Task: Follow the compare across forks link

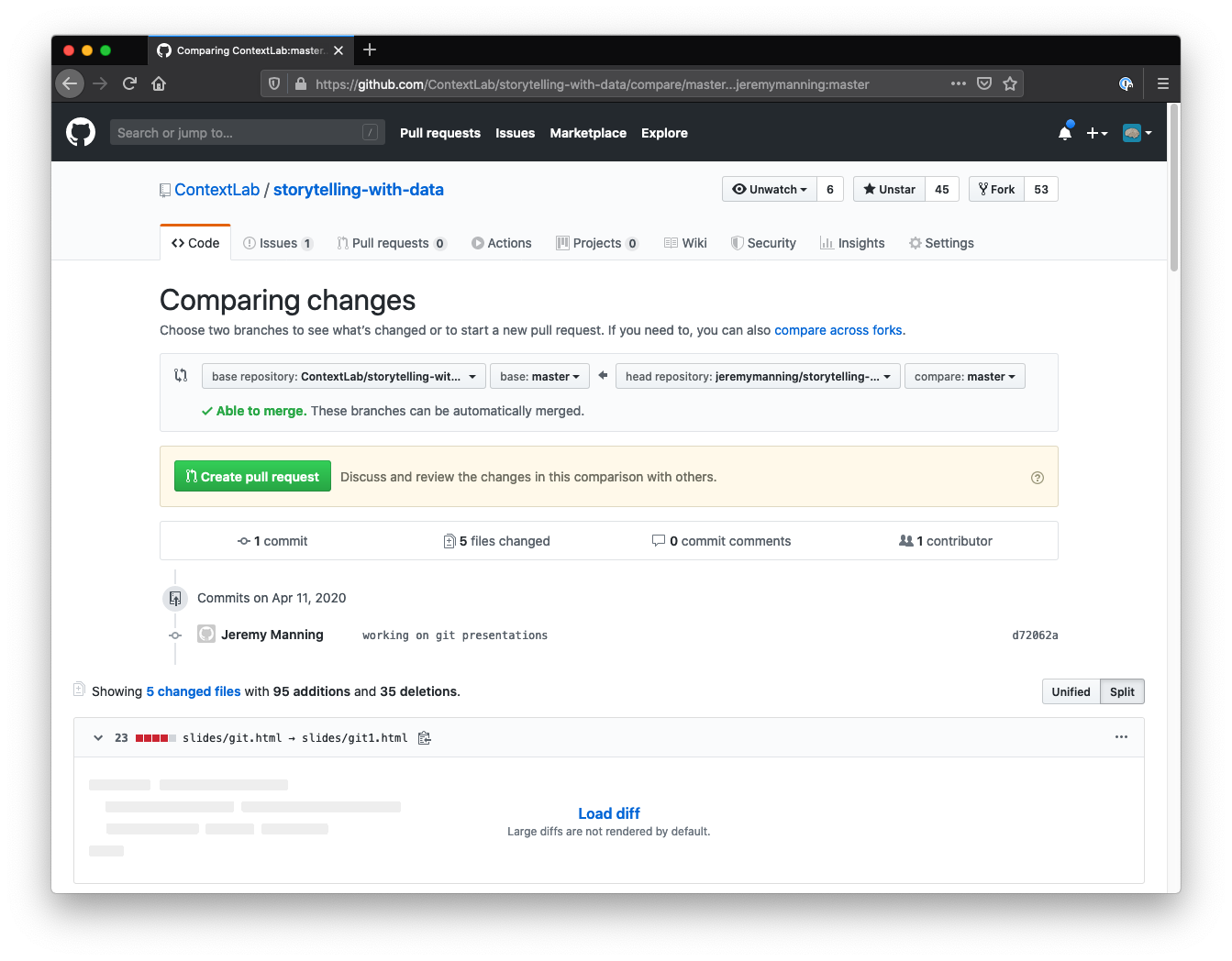Action: pyautogui.click(x=838, y=330)
